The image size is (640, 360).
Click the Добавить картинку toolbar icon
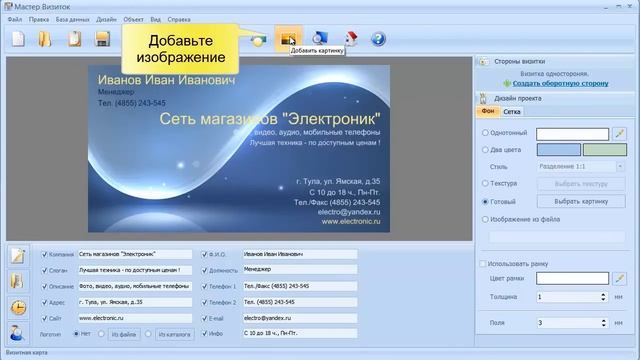click(x=288, y=39)
